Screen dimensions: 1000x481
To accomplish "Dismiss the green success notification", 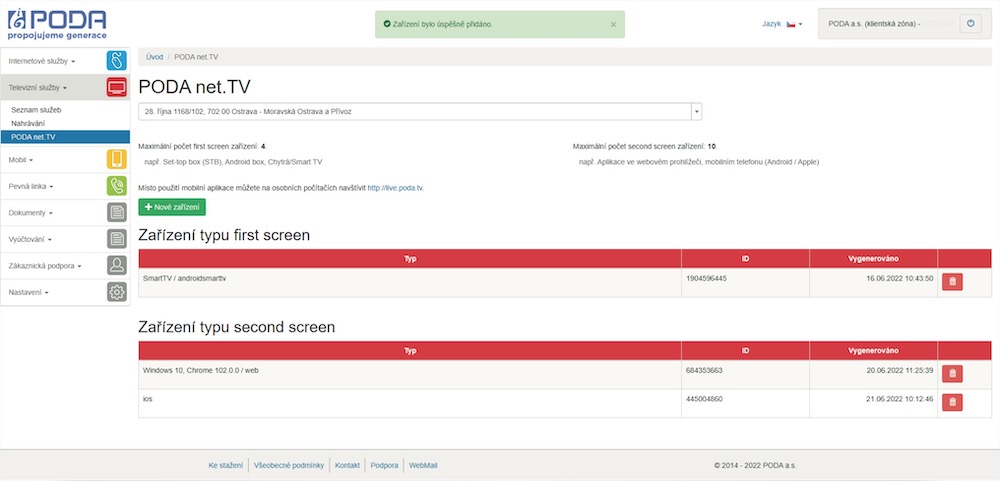I will [x=614, y=24].
